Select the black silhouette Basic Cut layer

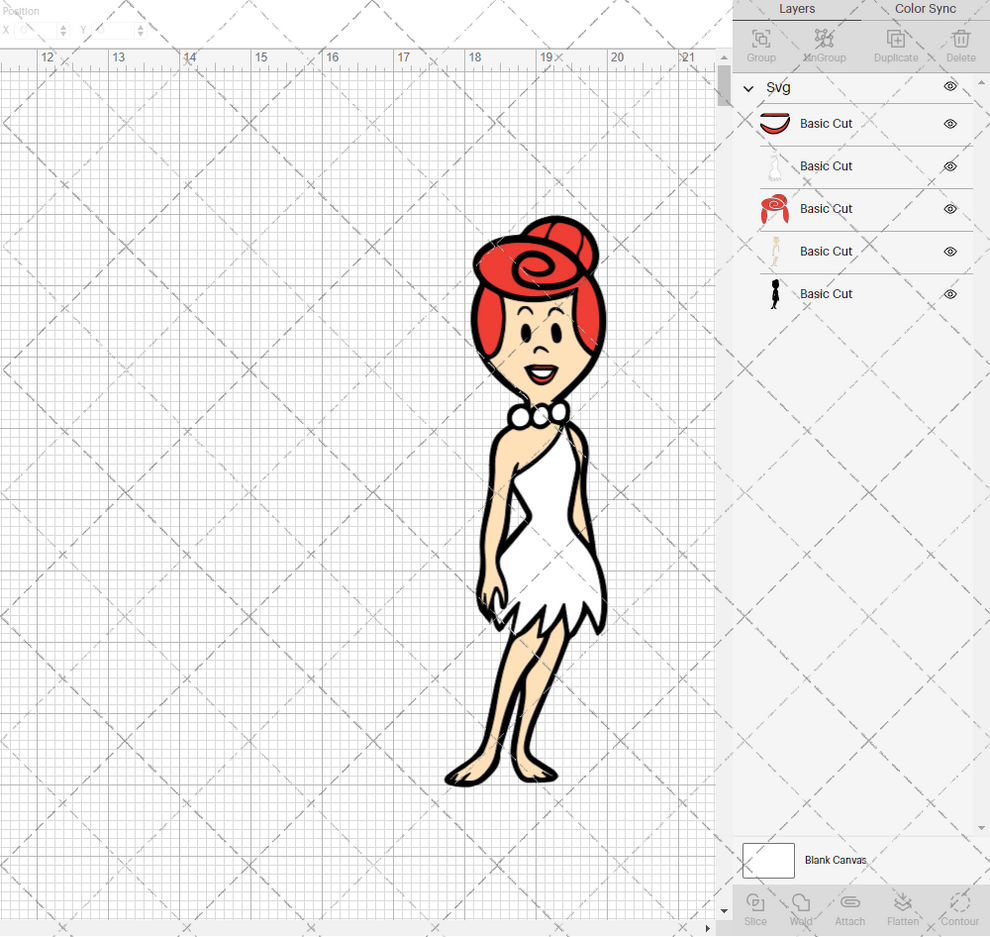[826, 293]
